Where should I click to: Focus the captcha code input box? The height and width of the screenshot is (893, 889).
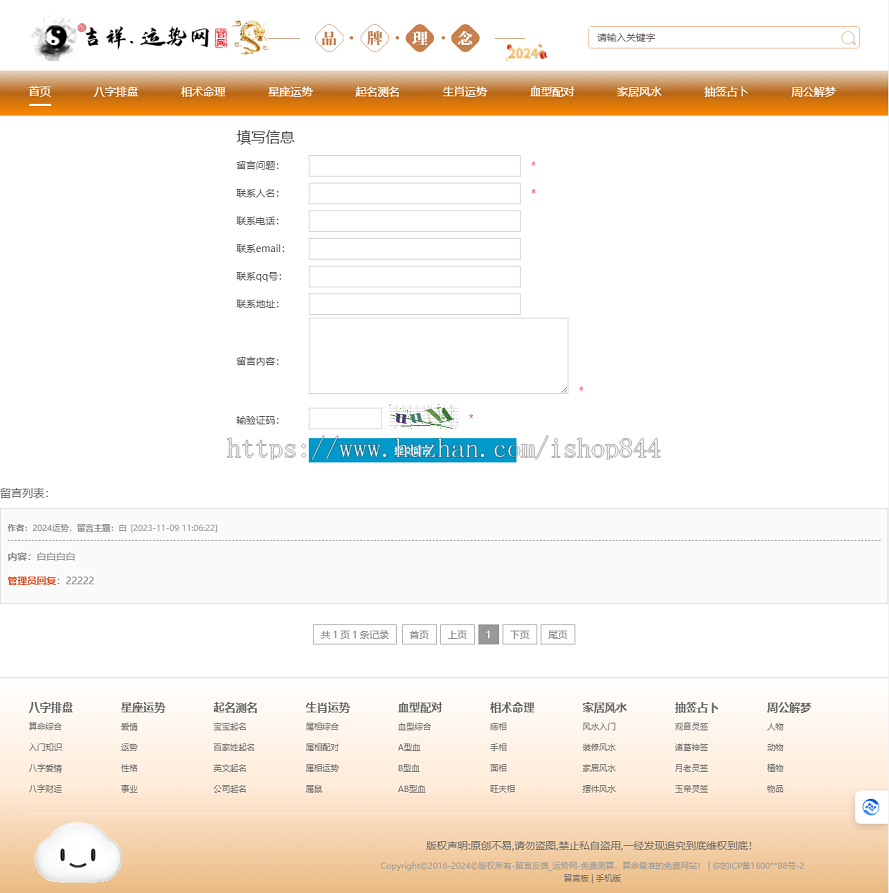(x=345, y=419)
